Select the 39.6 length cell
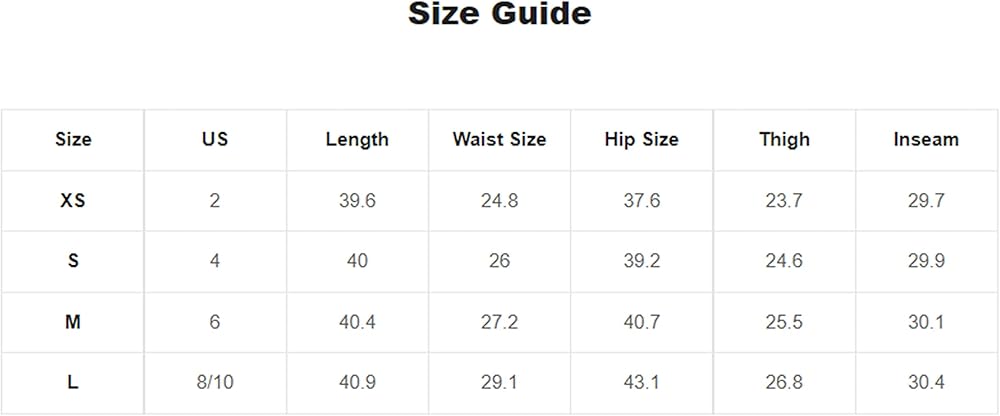Image resolution: width=1000 pixels, height=416 pixels. pyautogui.click(x=357, y=200)
